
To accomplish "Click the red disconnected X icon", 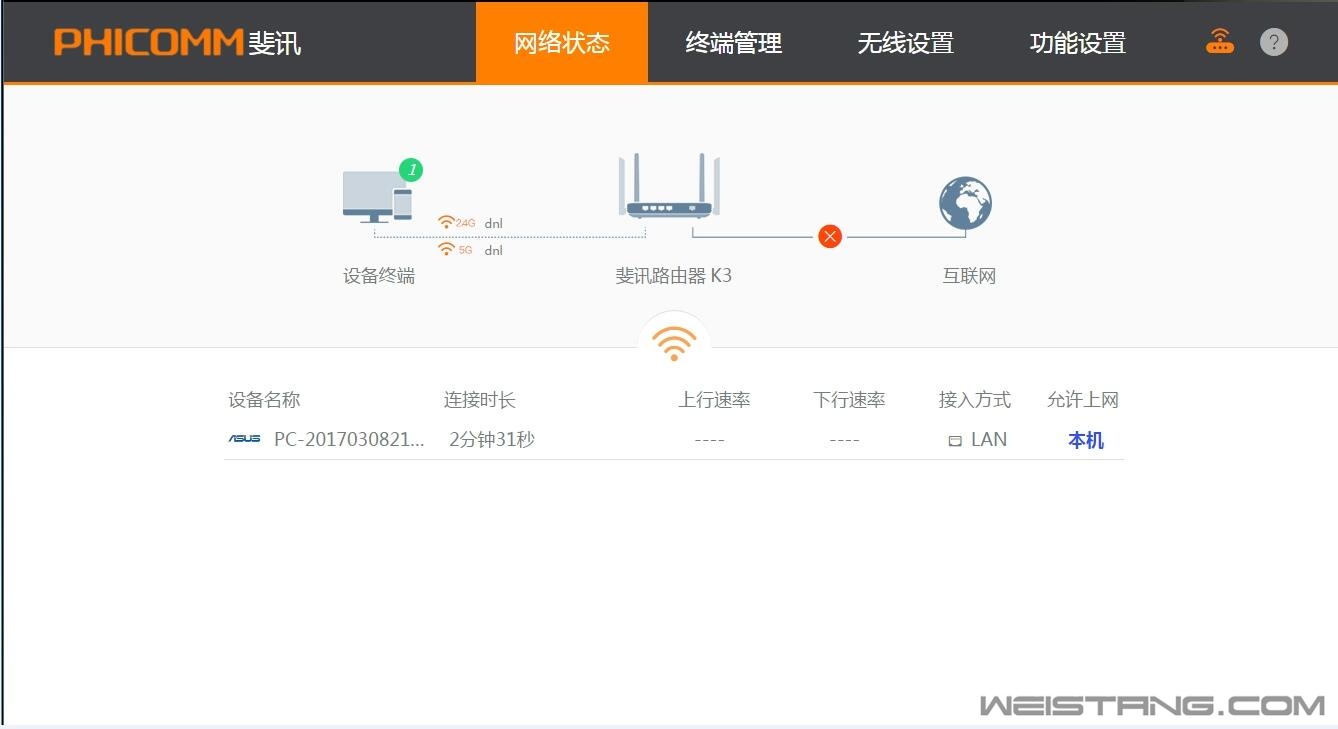I will 830,237.
